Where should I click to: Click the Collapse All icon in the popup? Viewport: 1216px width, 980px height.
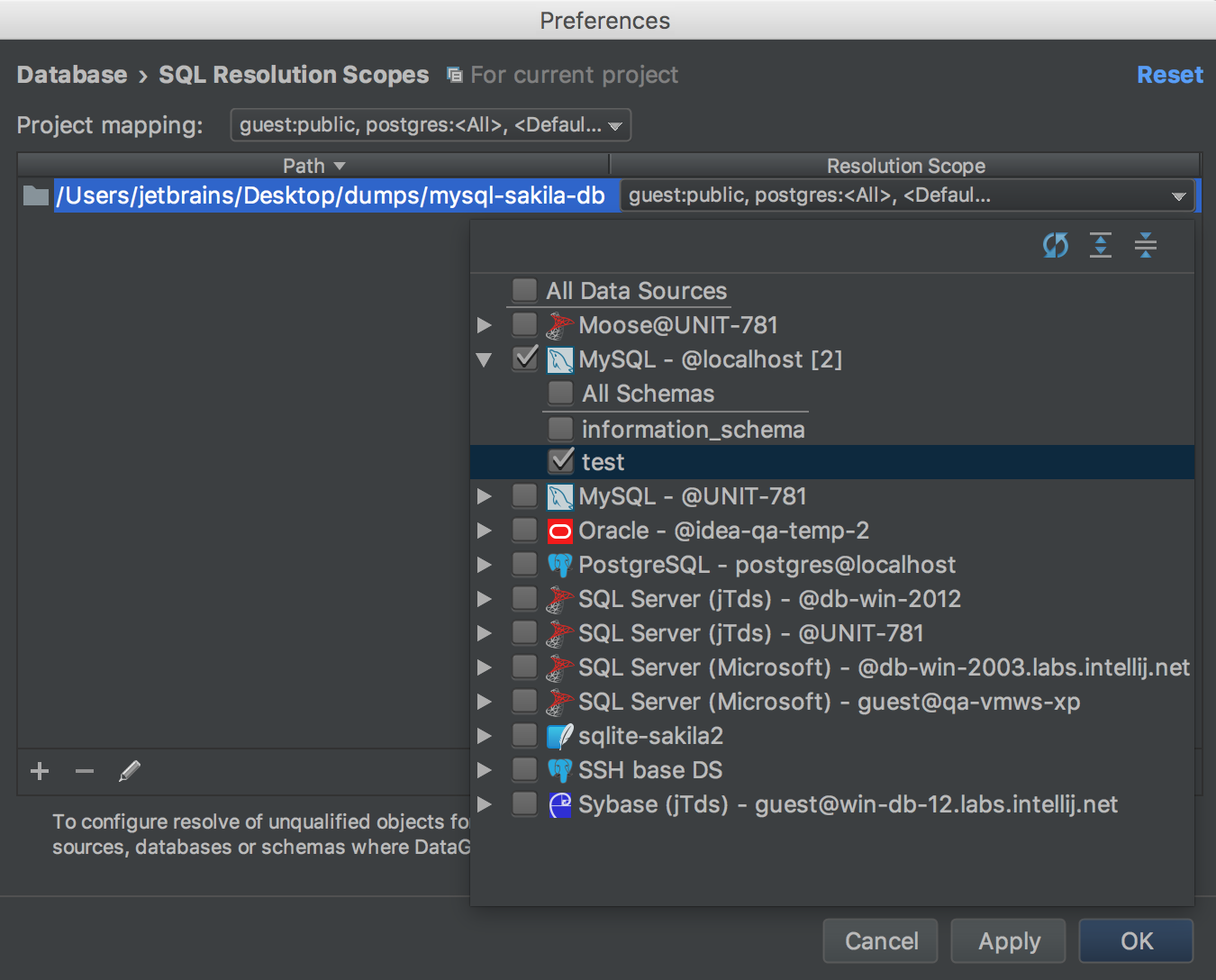pyautogui.click(x=1146, y=245)
